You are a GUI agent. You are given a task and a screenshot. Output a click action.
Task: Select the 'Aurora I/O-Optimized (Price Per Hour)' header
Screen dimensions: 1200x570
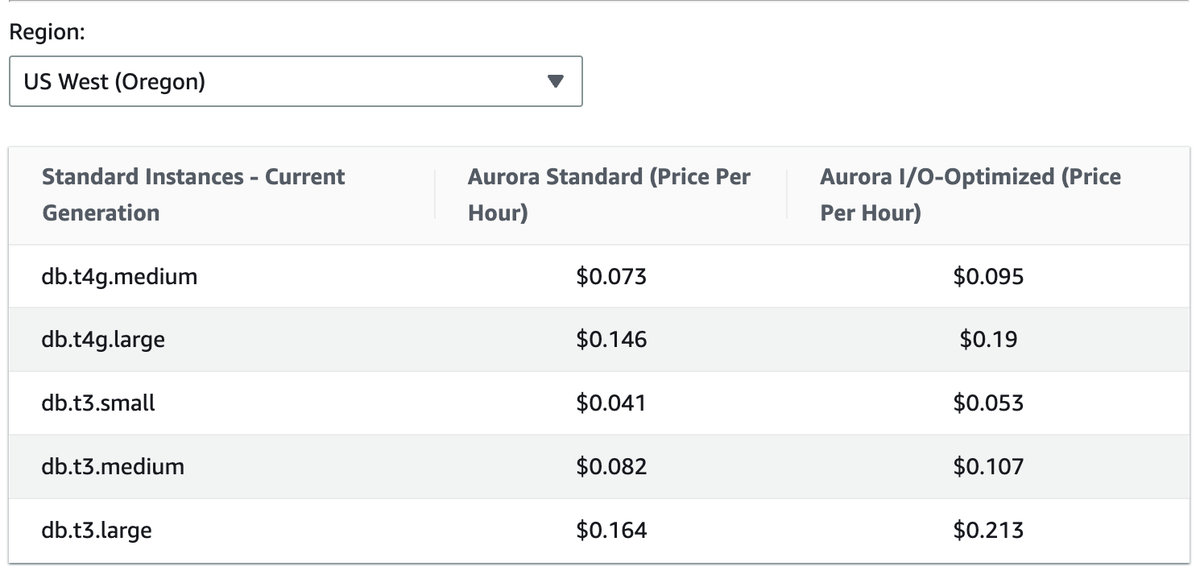(970, 195)
